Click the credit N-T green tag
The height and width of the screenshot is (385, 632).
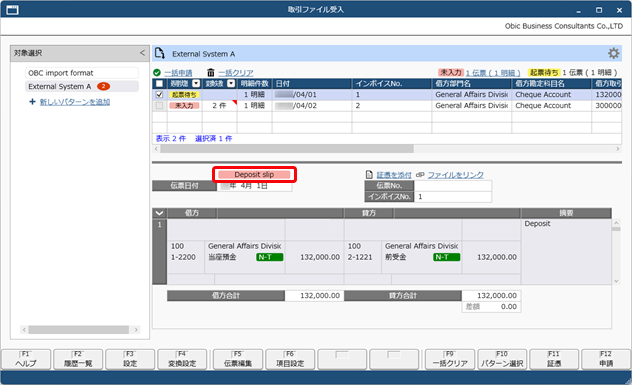(446, 257)
